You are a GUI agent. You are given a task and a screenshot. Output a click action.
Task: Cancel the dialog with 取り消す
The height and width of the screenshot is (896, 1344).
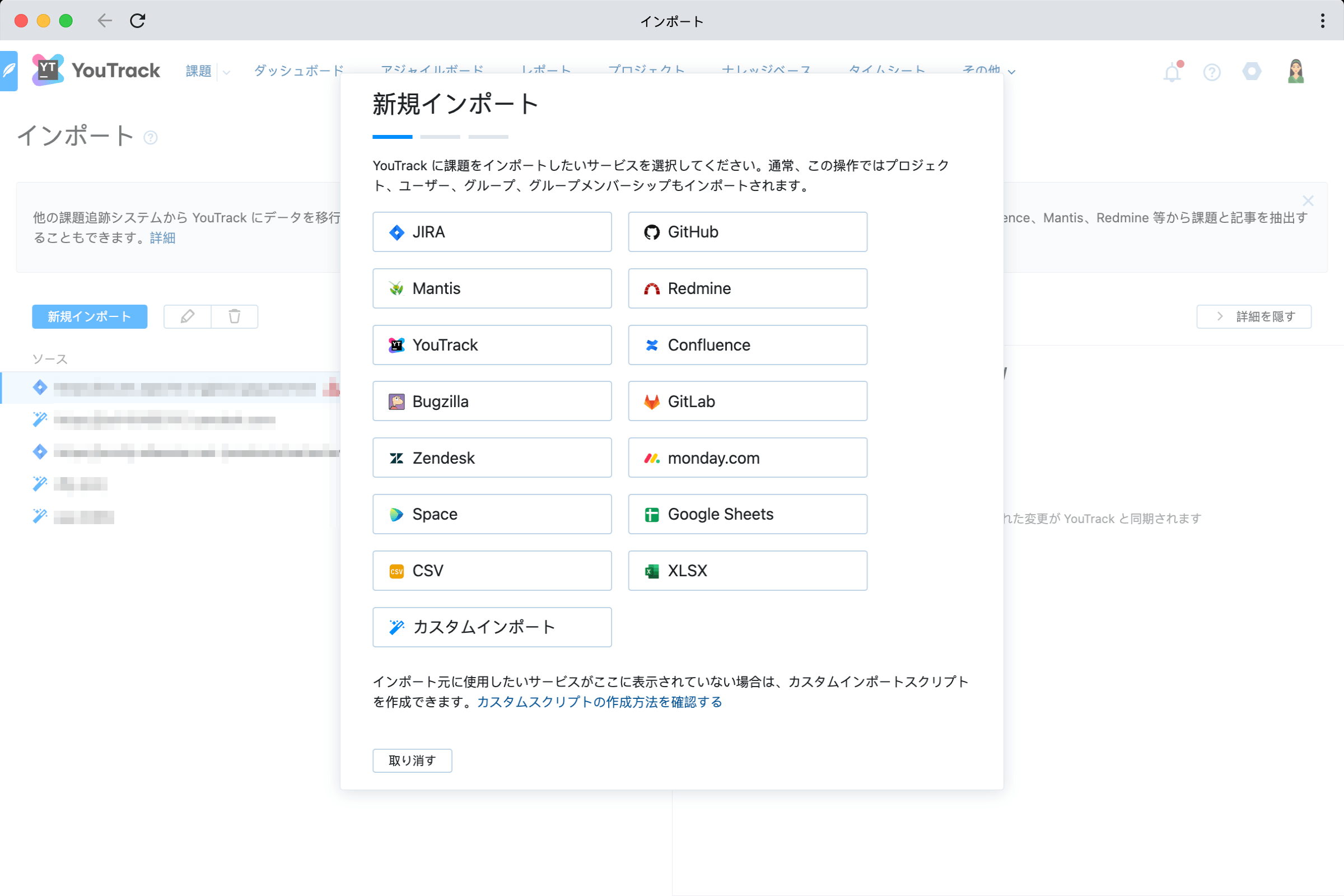pyautogui.click(x=412, y=760)
